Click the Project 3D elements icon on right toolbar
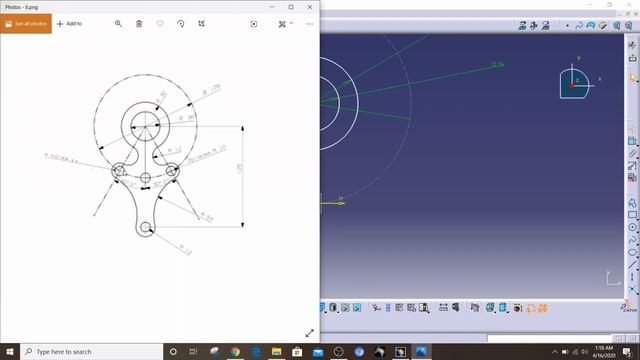This screenshot has height=360, width=640. [x=632, y=178]
